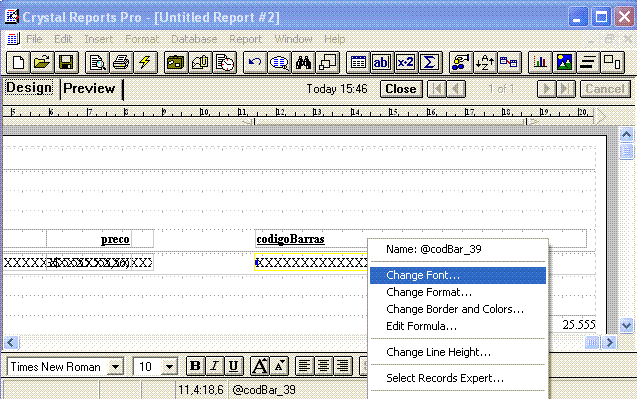Click vertical scrollbar up arrow

[x=626, y=134]
